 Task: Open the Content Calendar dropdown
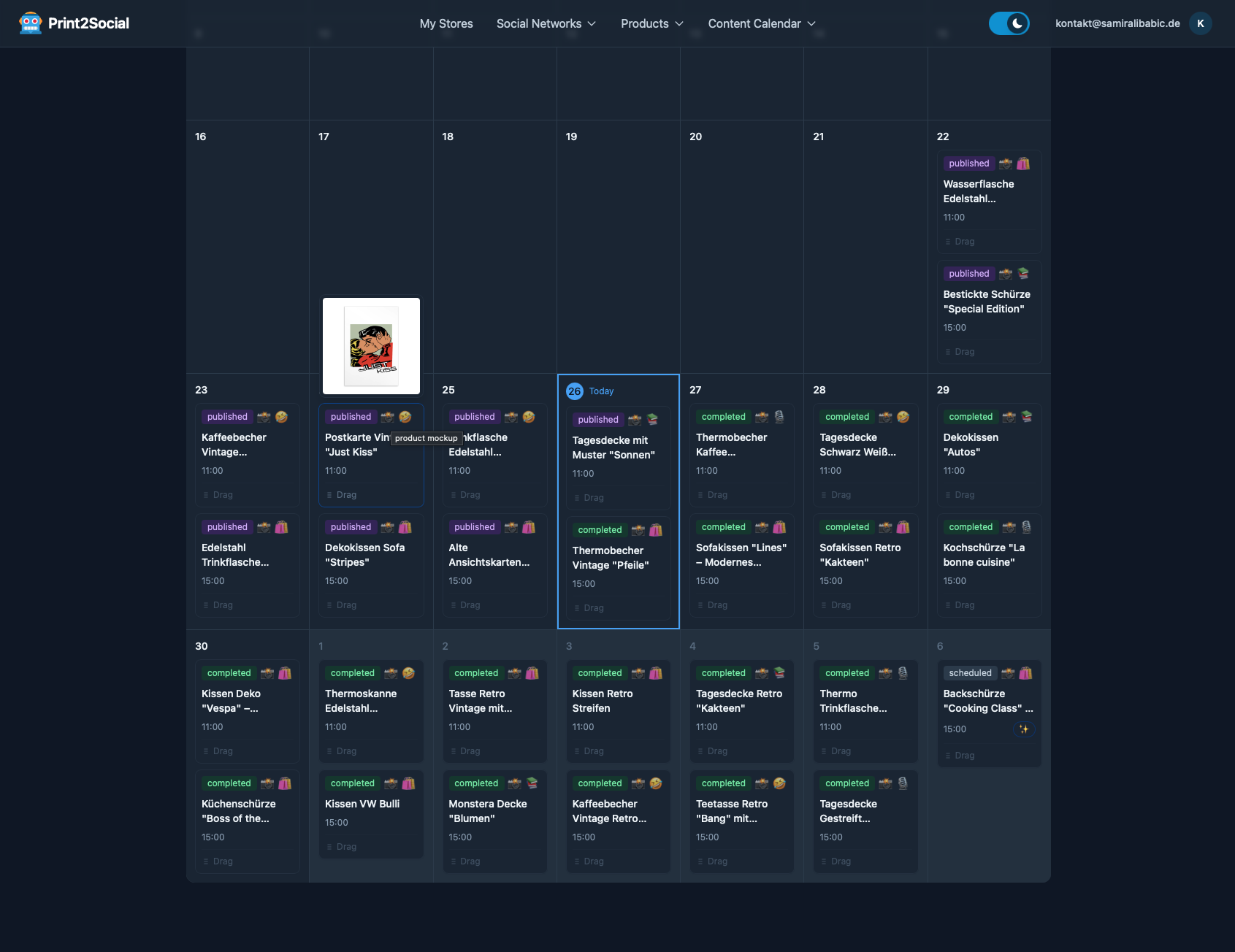pyautogui.click(x=760, y=23)
